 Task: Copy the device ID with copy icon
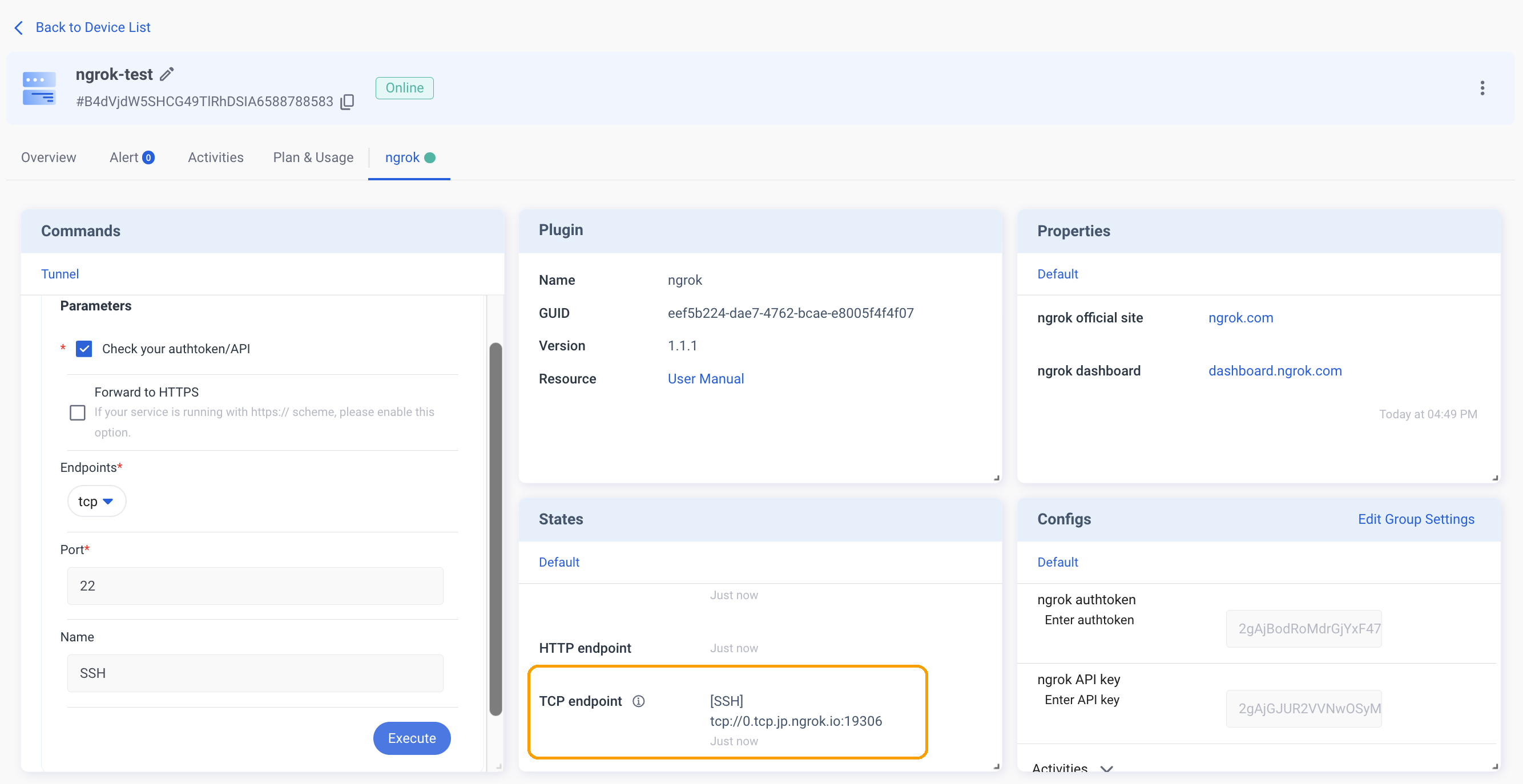coord(347,102)
